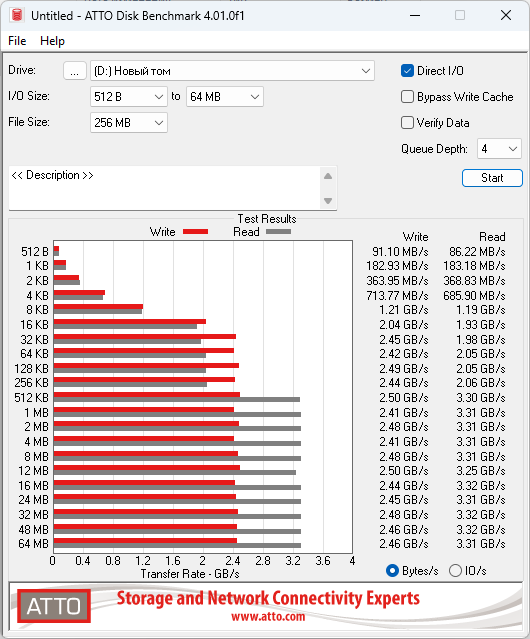Open the Help menu

coord(52,41)
